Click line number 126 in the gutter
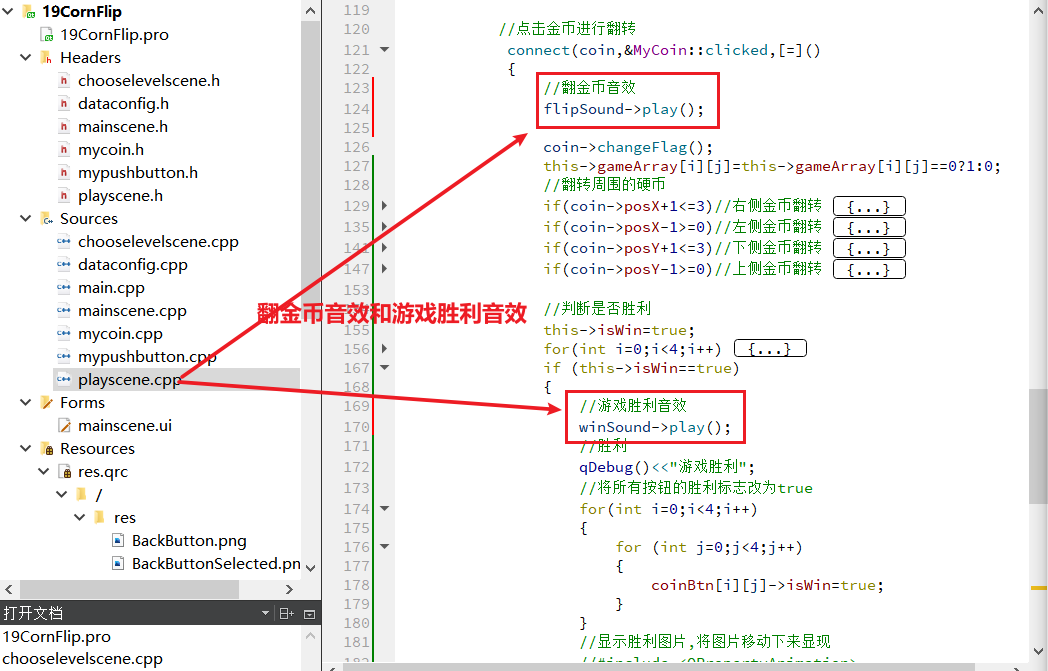Screen dimensions: 1048x671 356,147
